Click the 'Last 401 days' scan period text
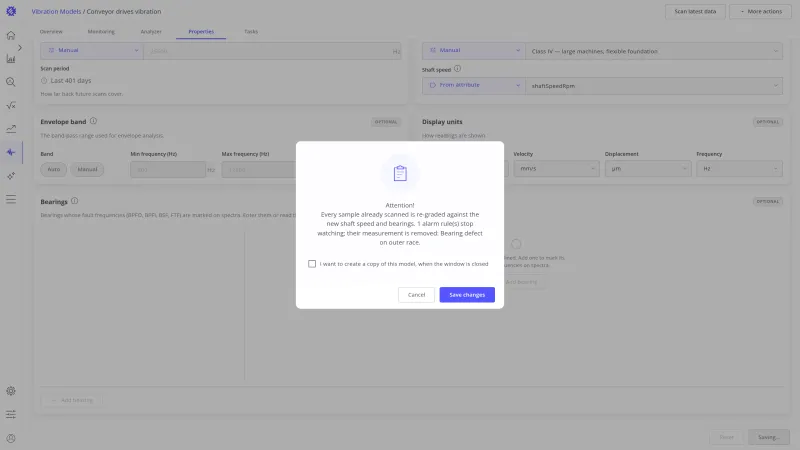 [x=71, y=81]
